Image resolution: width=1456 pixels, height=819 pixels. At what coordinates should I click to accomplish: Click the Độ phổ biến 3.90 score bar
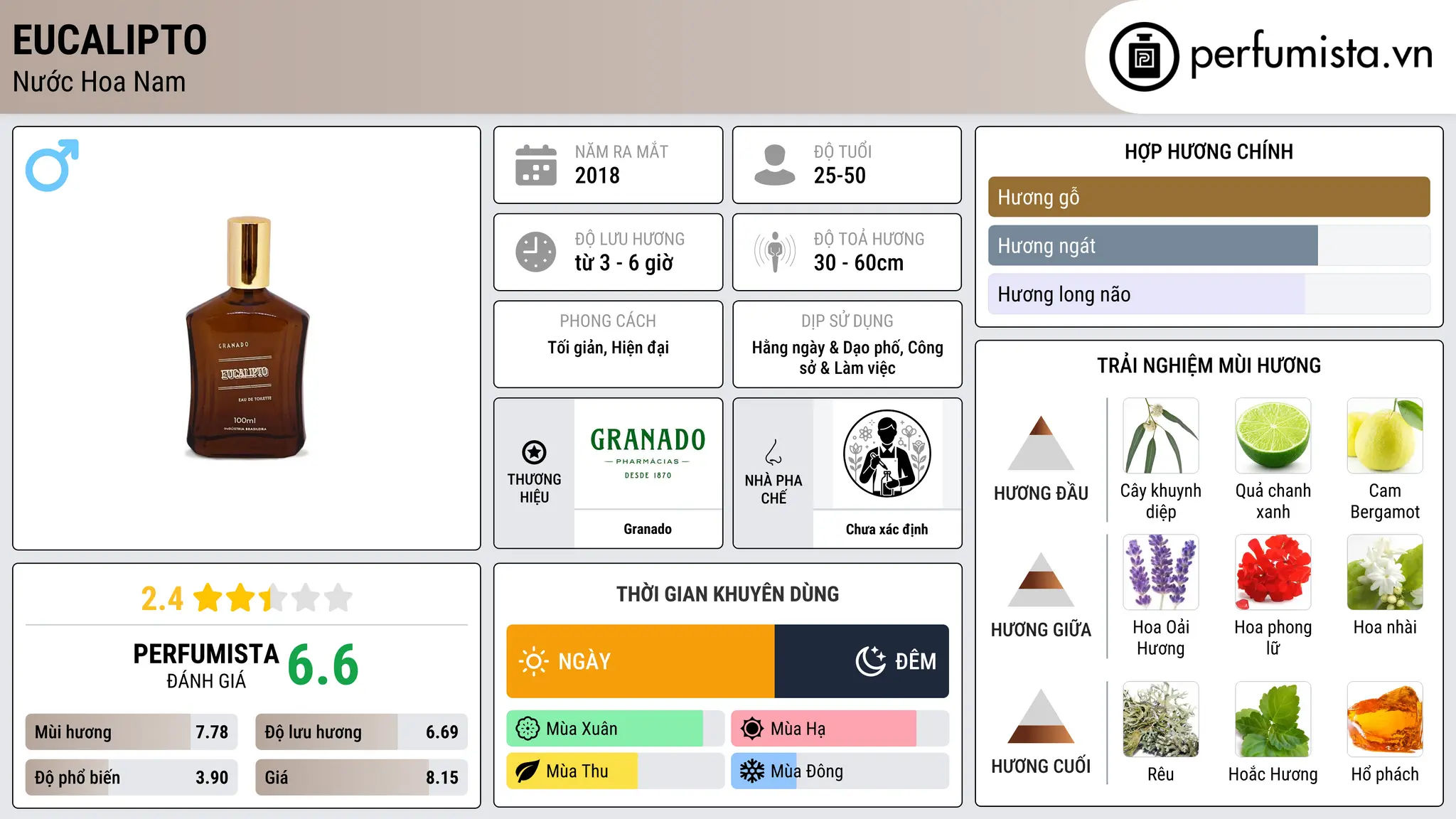click(132, 777)
